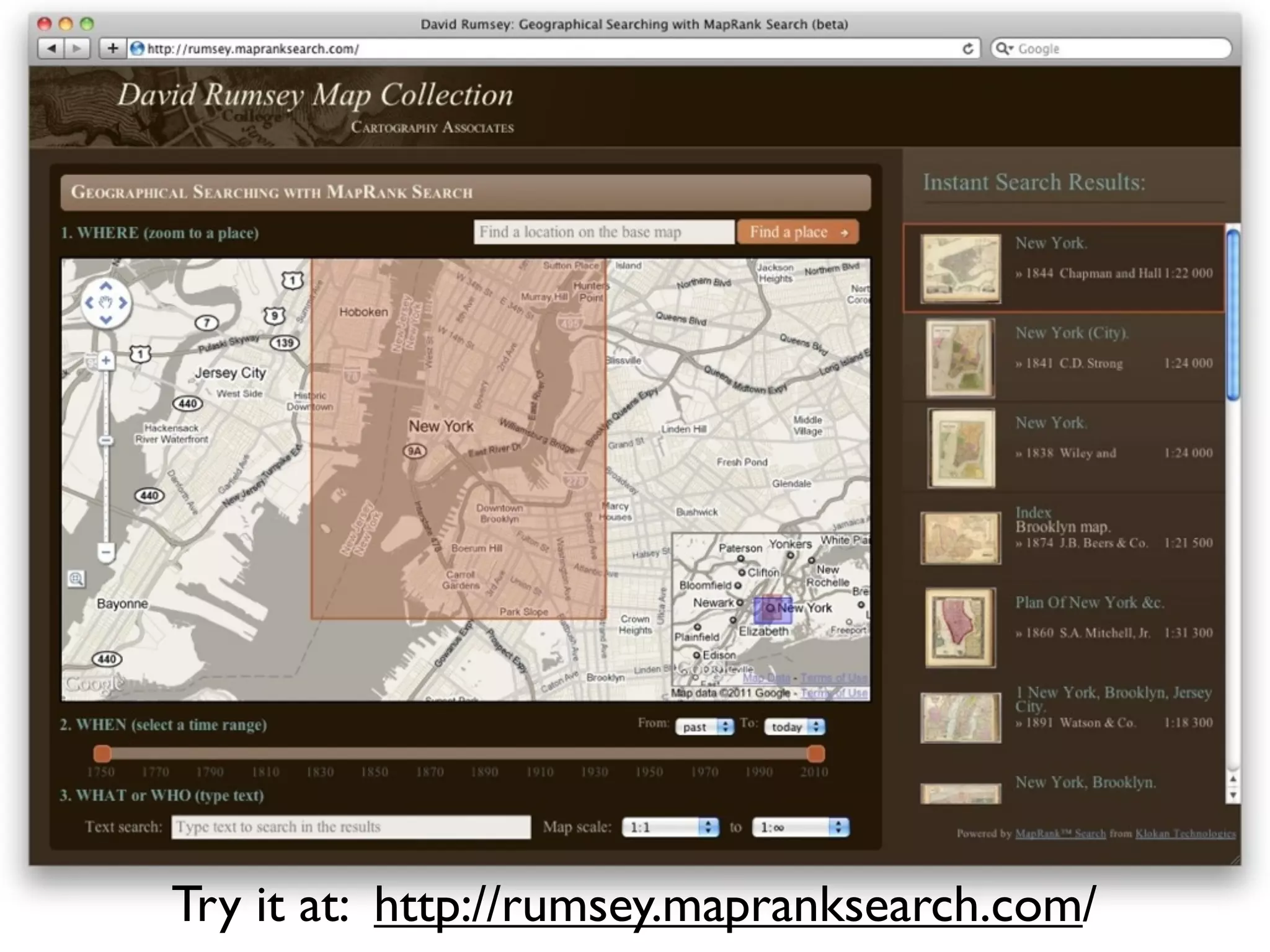Image resolution: width=1270 pixels, height=952 pixels.
Task: Click the 1838 Wiley map thumbnail
Action: (x=962, y=448)
